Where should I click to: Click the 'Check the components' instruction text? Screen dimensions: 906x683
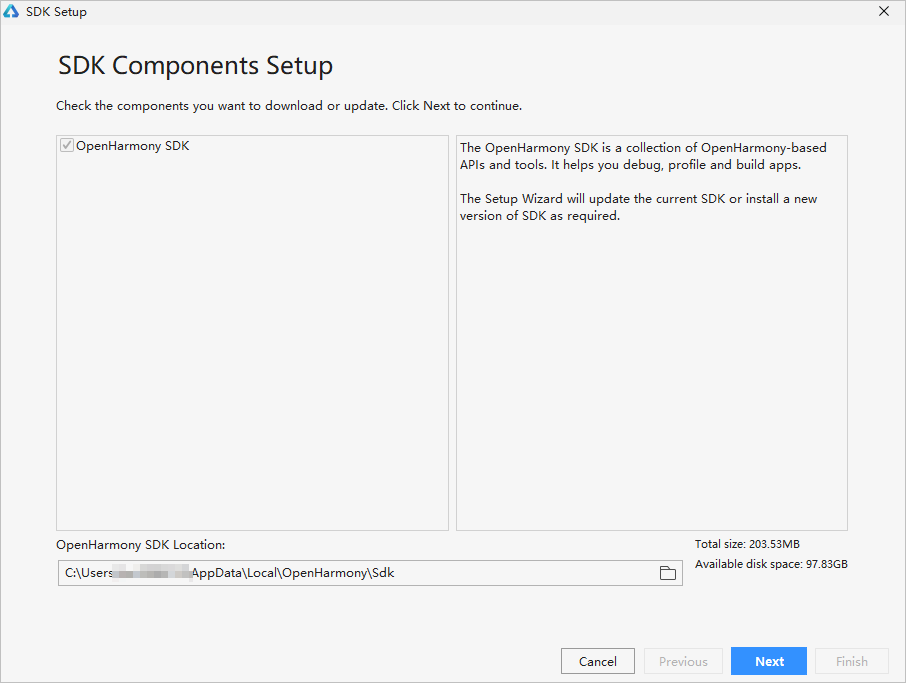pyautogui.click(x=289, y=106)
